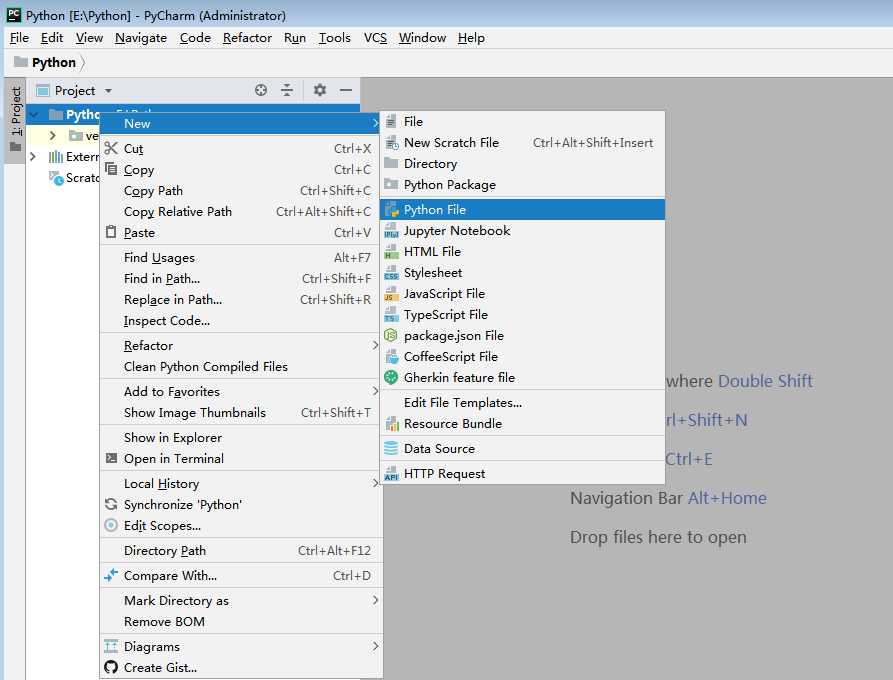Click the Python File icon in submenu
This screenshot has height=680, width=893.
(x=391, y=210)
